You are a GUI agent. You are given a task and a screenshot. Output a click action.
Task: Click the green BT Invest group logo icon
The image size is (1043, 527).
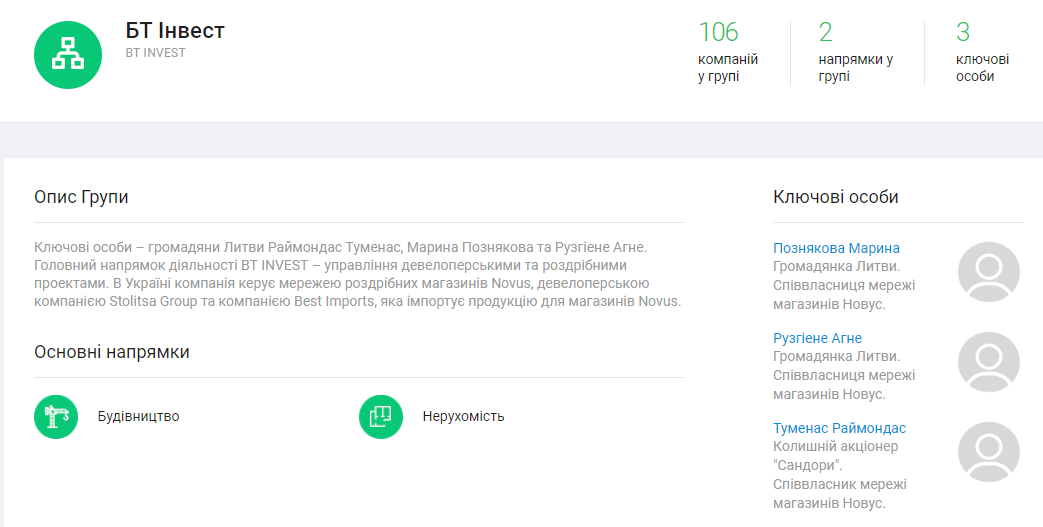click(x=68, y=55)
